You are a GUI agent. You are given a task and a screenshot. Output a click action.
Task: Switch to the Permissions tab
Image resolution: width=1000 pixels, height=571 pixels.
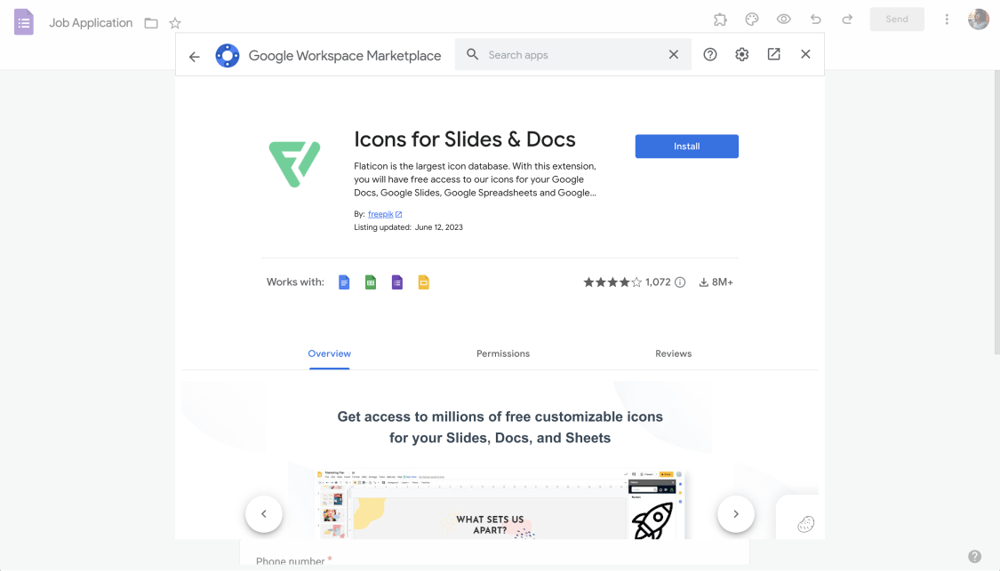(503, 353)
